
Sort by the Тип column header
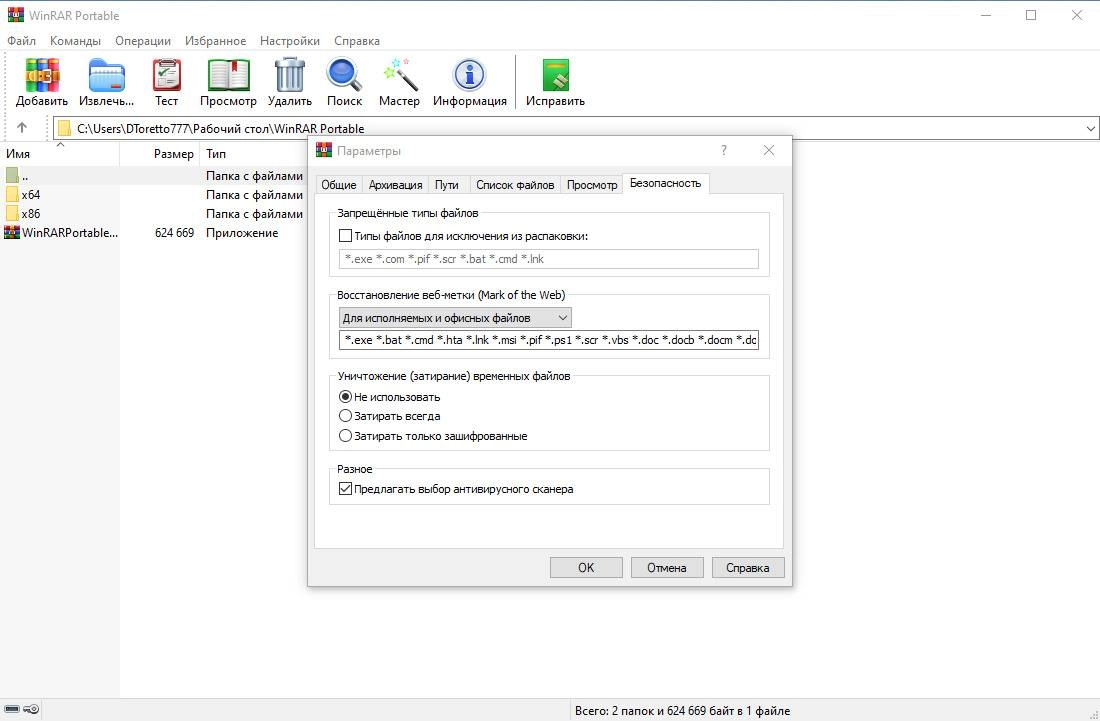(x=253, y=153)
